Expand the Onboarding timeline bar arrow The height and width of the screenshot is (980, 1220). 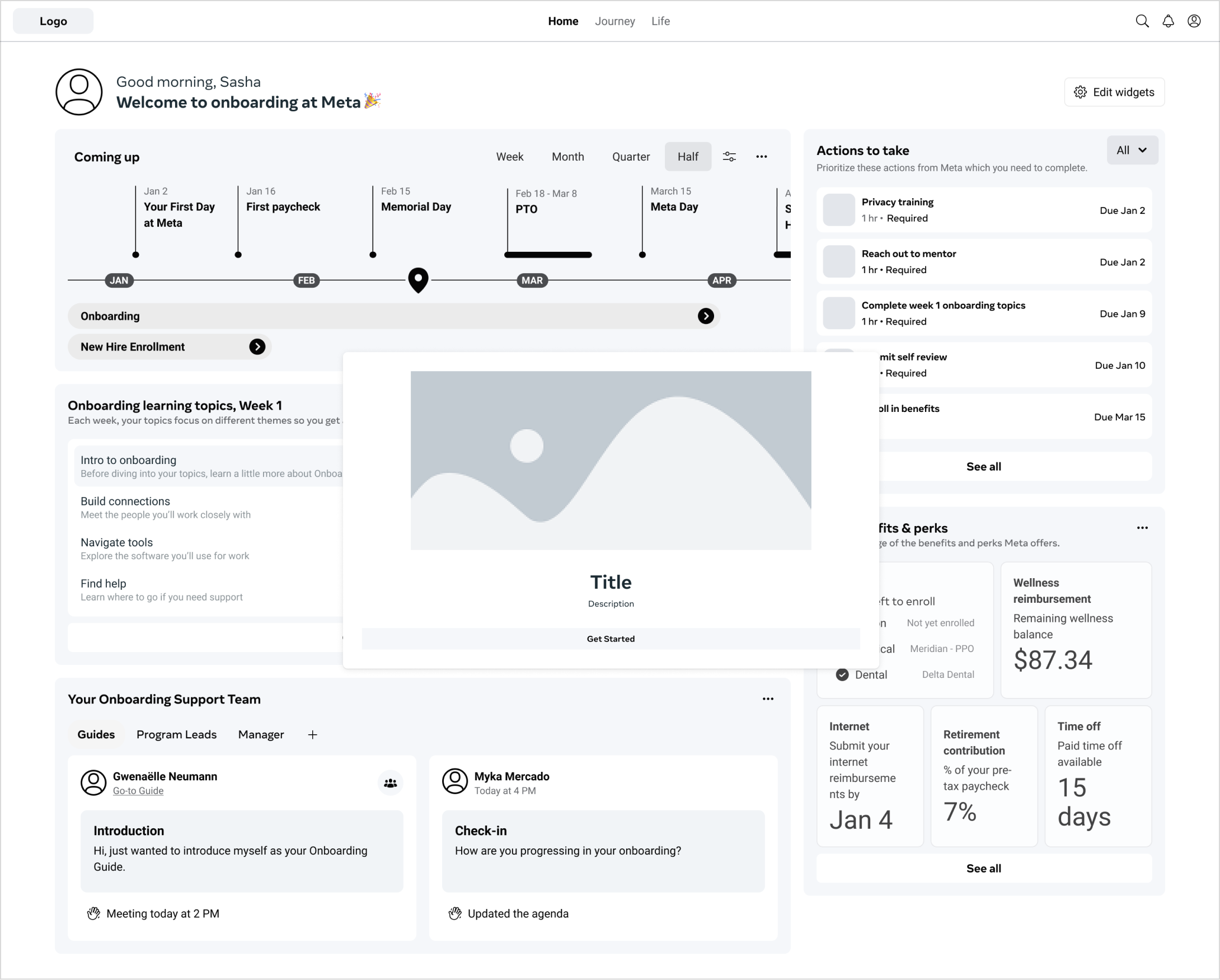coord(706,316)
